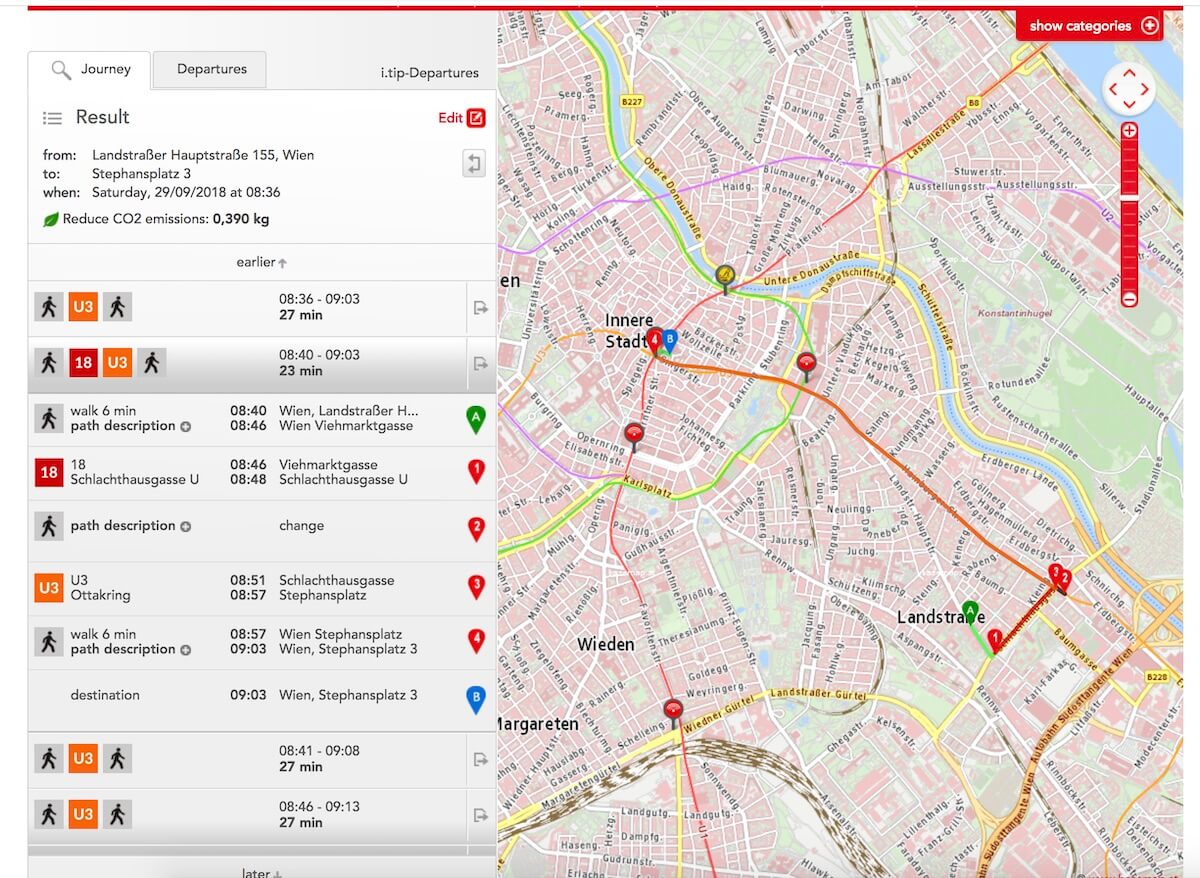This screenshot has width=1200, height=878.
Task: Click the upward pan arrow in the map compass
Action: point(1128,70)
